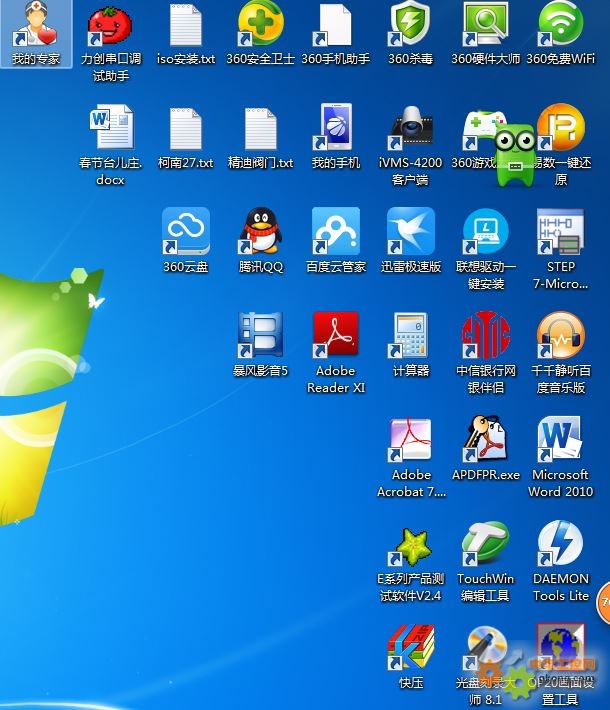The image size is (610, 710).
Task: Open the OP20 画面设置工具 globe icon
Action: point(561,648)
